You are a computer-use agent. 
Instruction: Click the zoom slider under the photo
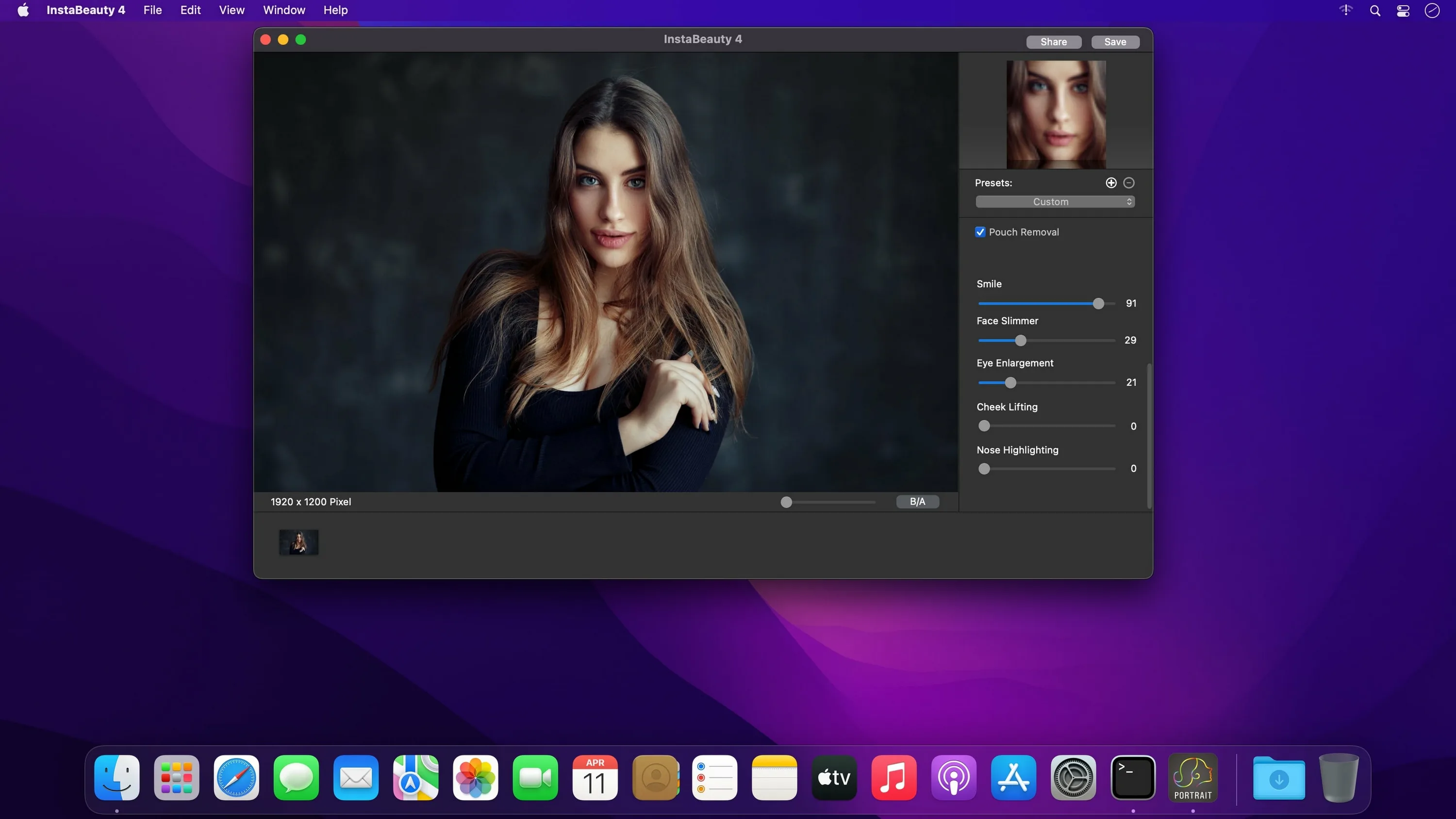pyautogui.click(x=786, y=502)
